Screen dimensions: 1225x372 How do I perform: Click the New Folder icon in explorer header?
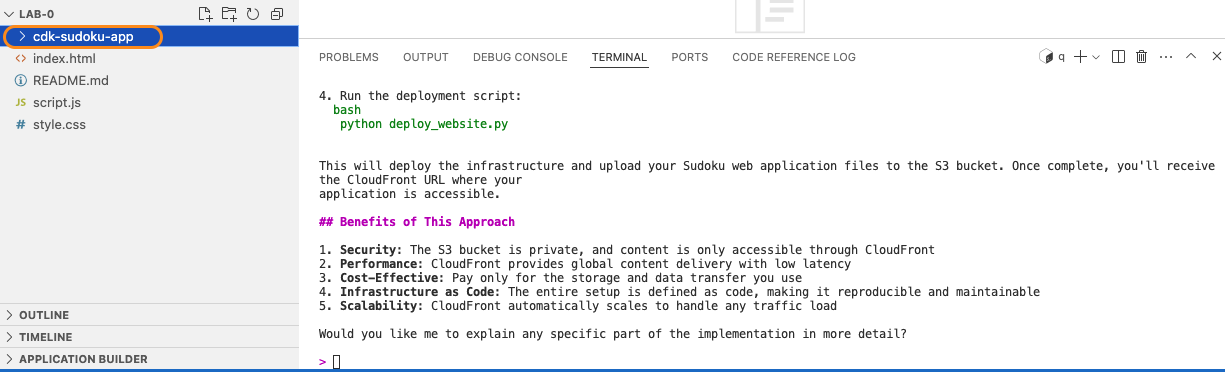pos(229,14)
